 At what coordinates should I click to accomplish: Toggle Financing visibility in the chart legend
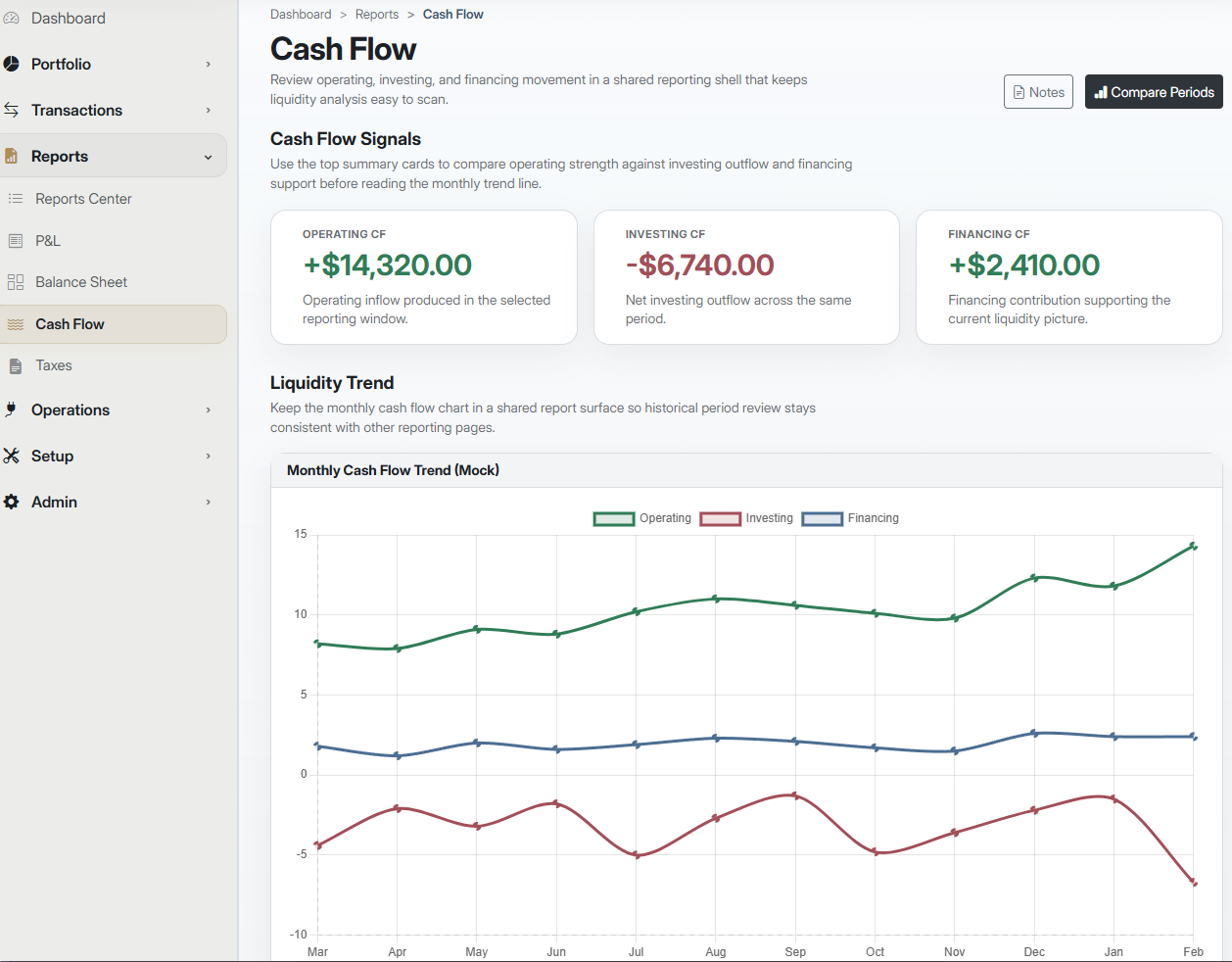click(873, 518)
